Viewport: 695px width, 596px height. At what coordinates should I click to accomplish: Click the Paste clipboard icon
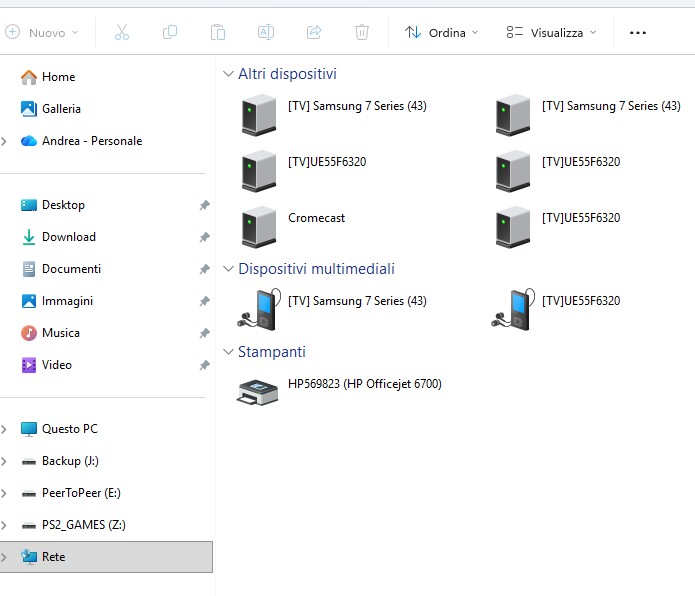[x=218, y=32]
